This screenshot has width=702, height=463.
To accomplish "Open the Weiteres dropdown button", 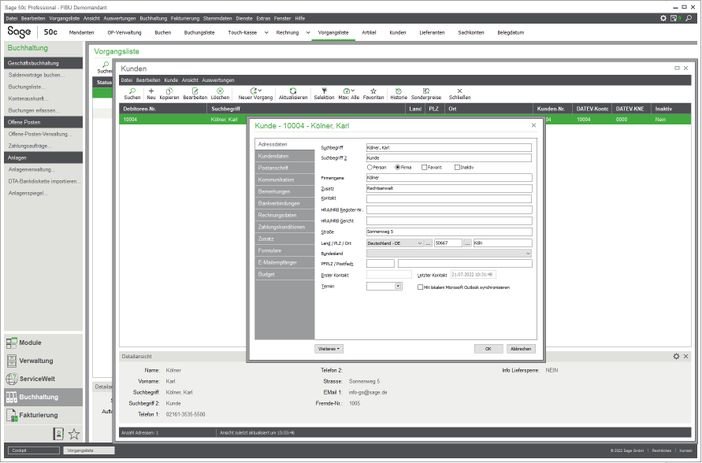I will (329, 348).
